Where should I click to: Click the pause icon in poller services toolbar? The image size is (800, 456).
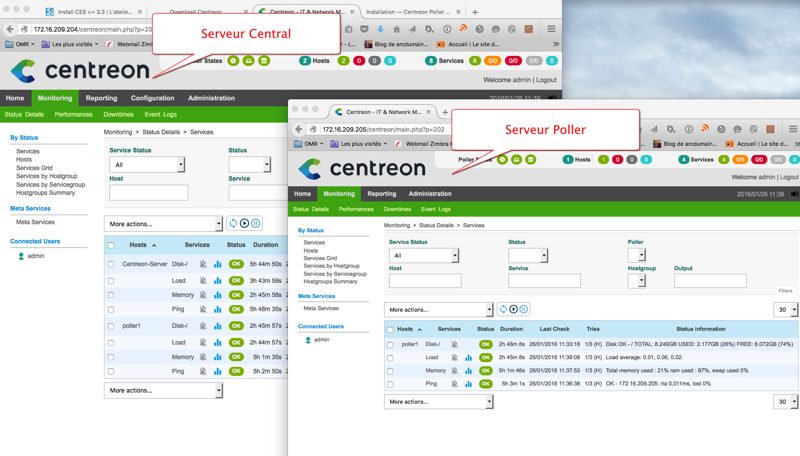[x=523, y=310]
